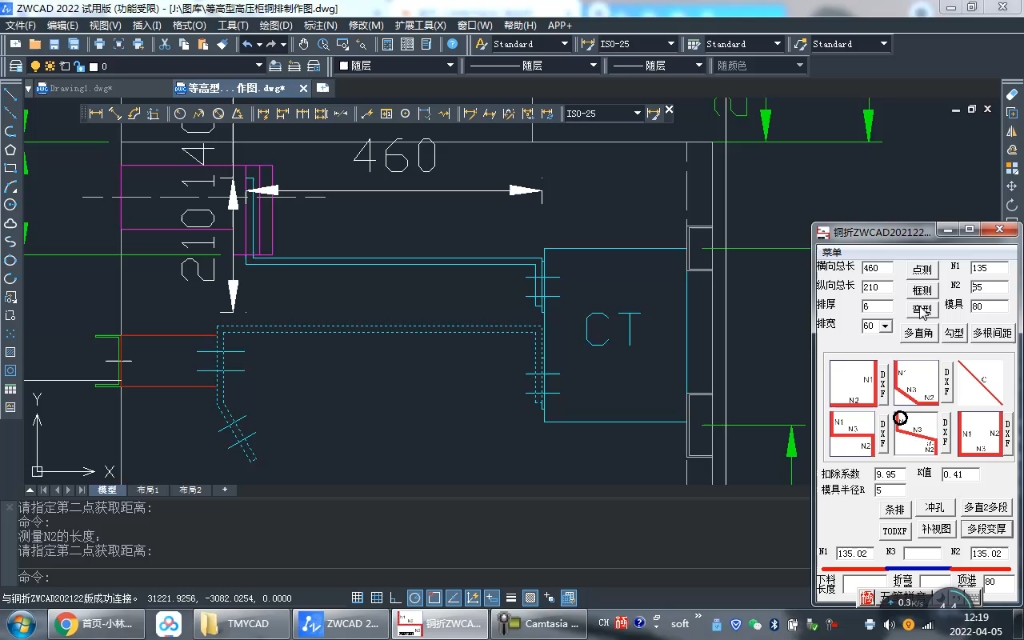Select the first bend-shape thumbnail in 铜折 panel
This screenshot has width=1024, height=640.
[x=854, y=381]
